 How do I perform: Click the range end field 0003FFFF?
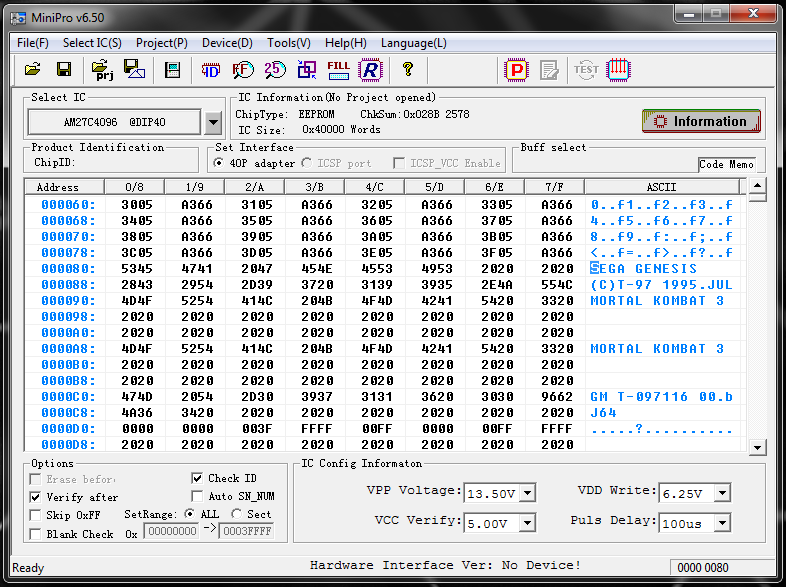pyautogui.click(x=247, y=531)
